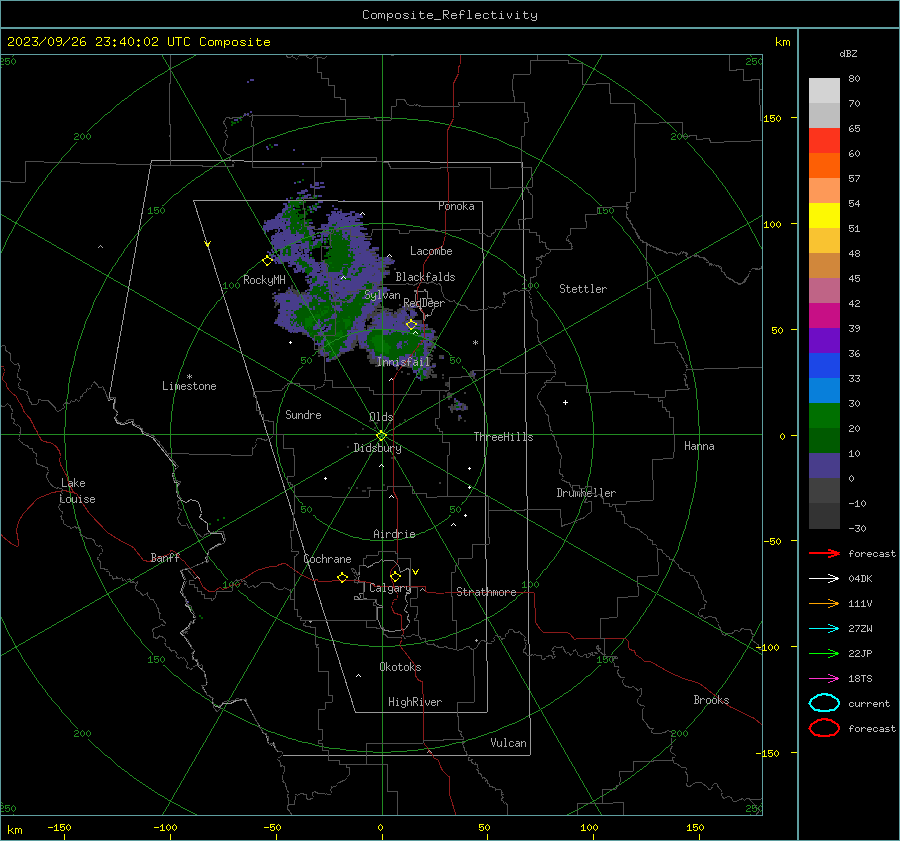Select the yellow diamond marker under RedDeer
The image size is (900, 841).
point(411,324)
